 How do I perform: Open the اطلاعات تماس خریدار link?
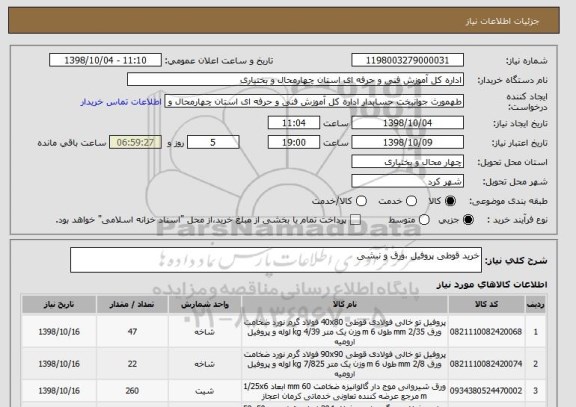click(121, 102)
